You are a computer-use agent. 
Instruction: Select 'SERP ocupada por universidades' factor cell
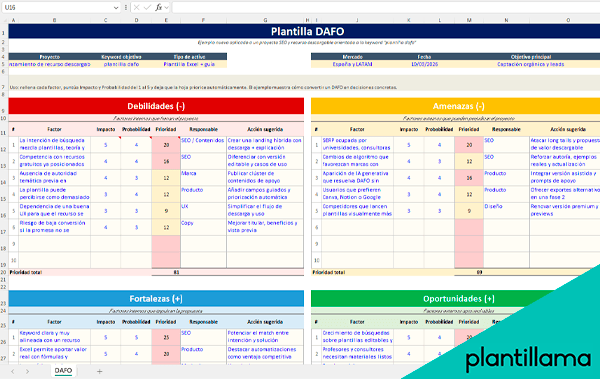(x=357, y=145)
